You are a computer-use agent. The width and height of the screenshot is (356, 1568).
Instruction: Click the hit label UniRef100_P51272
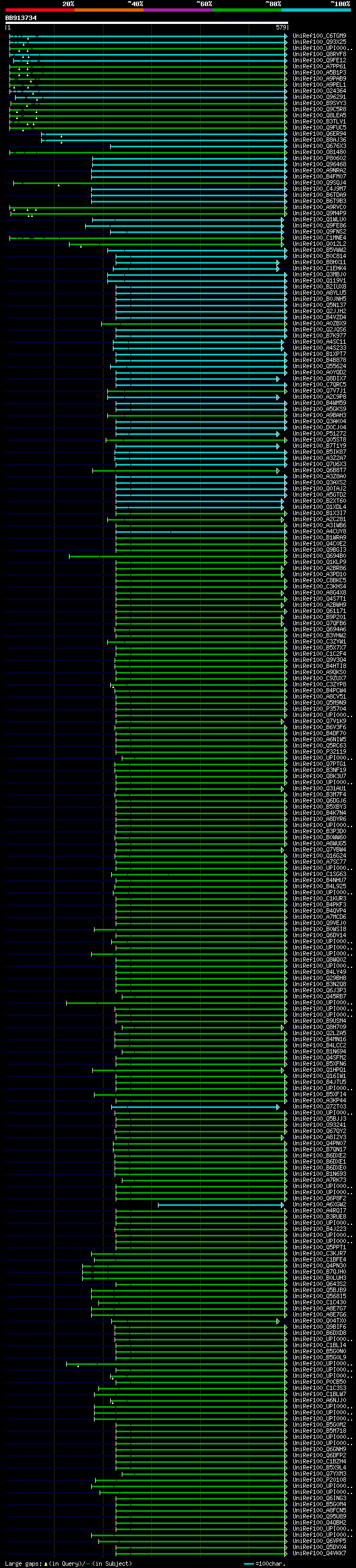[319, 434]
